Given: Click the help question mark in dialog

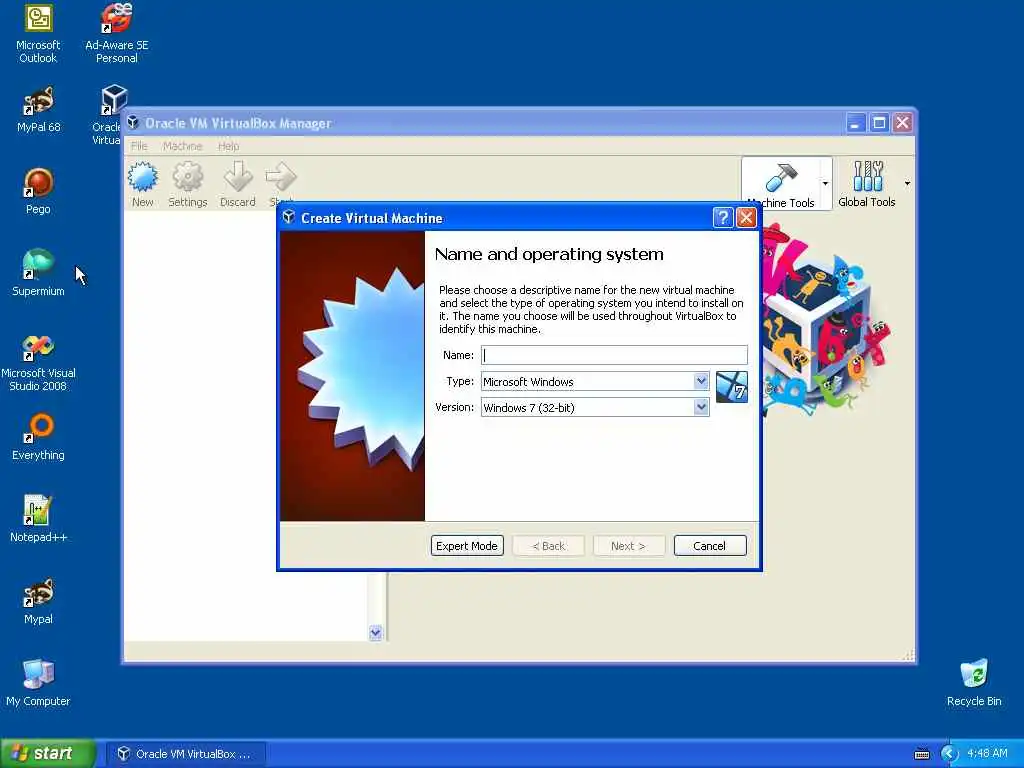Looking at the screenshot, I should click(x=723, y=217).
